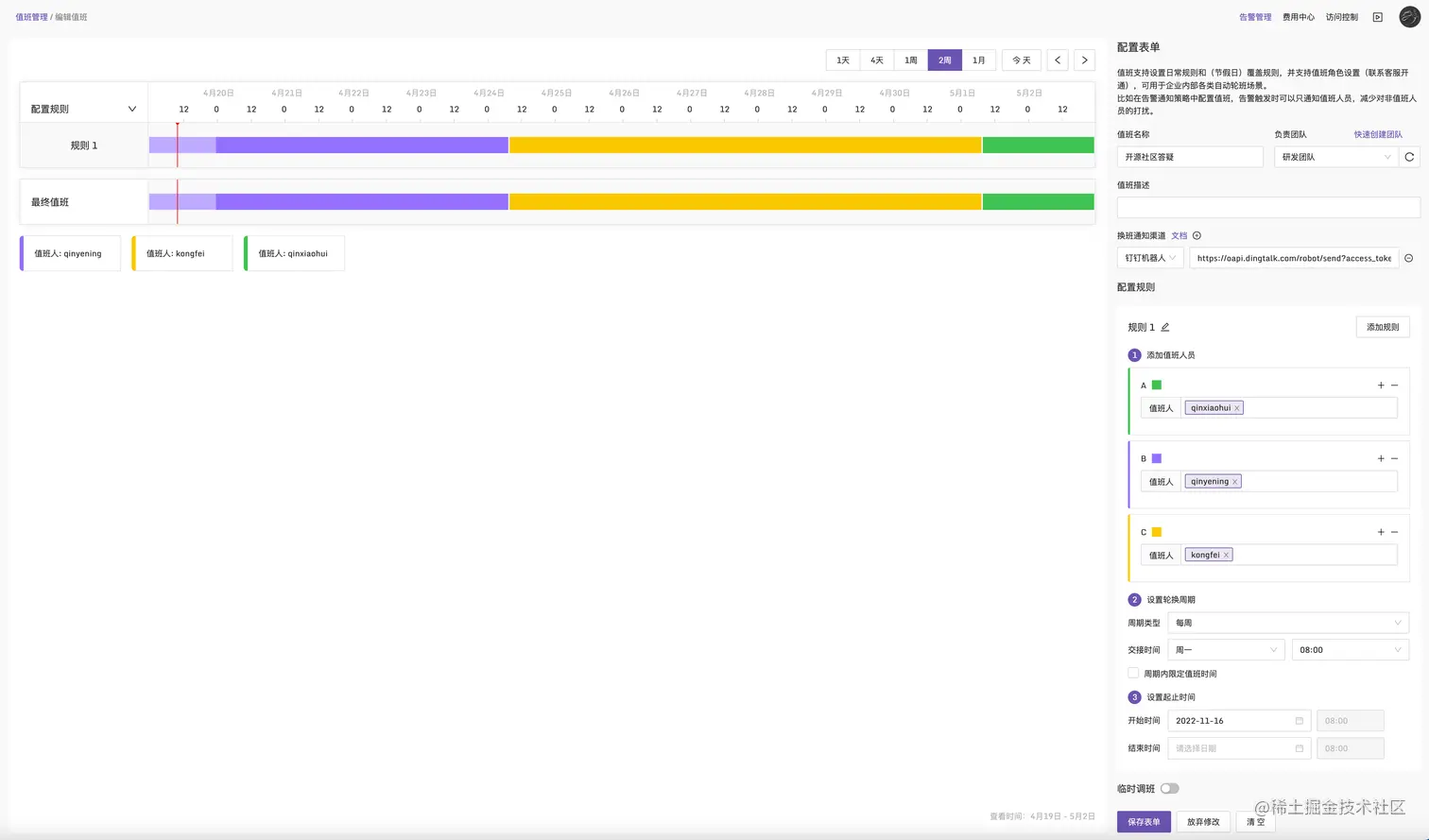Click yellow kongfei segment in 规则 1 row
Viewport: 1429px width, 840px height.
(x=746, y=146)
